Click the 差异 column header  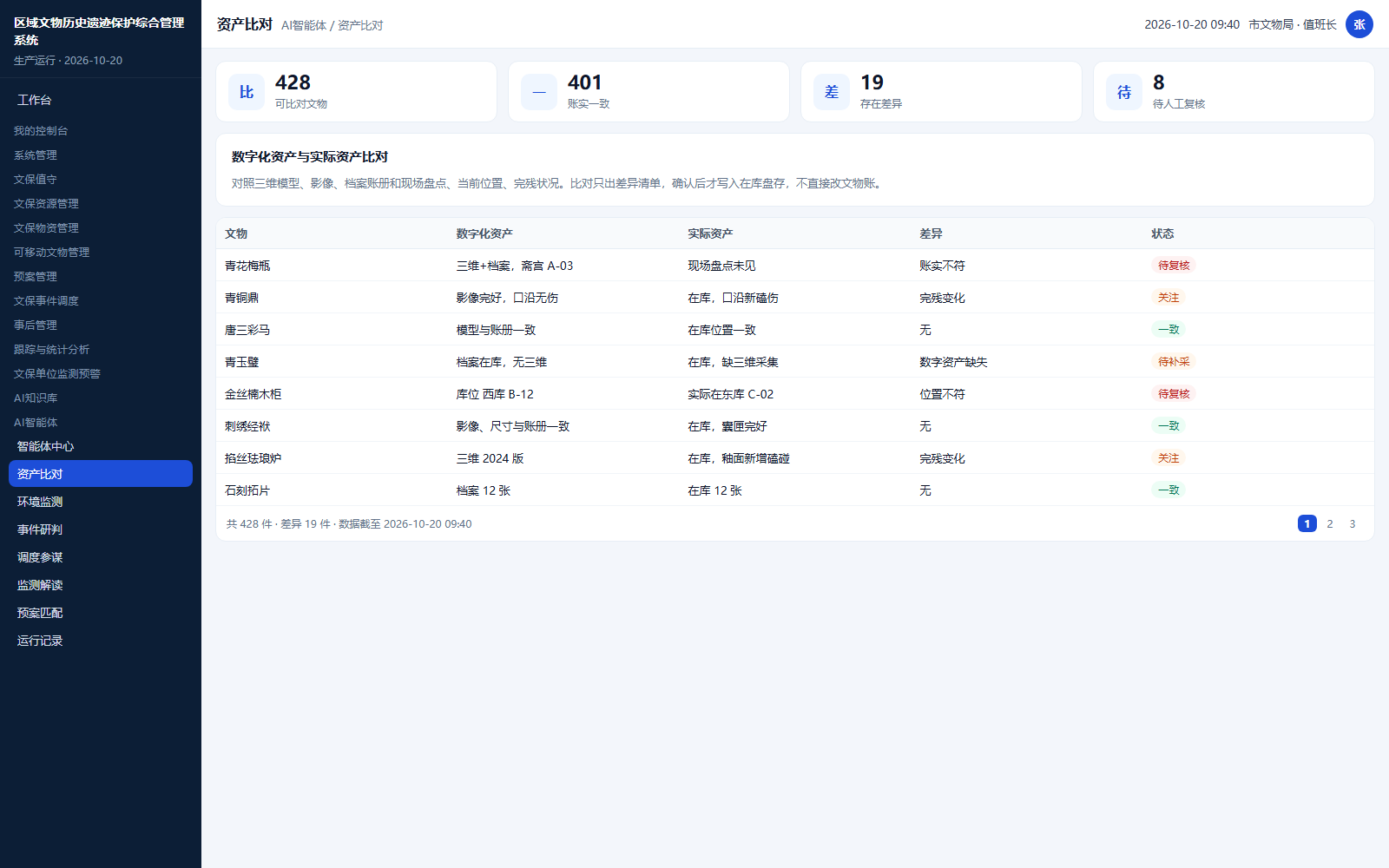pos(931,233)
